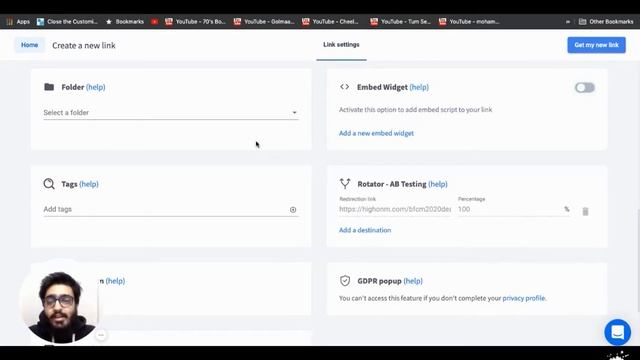The height and width of the screenshot is (360, 640).
Task: Open the Folder help link
Action: (x=96, y=87)
